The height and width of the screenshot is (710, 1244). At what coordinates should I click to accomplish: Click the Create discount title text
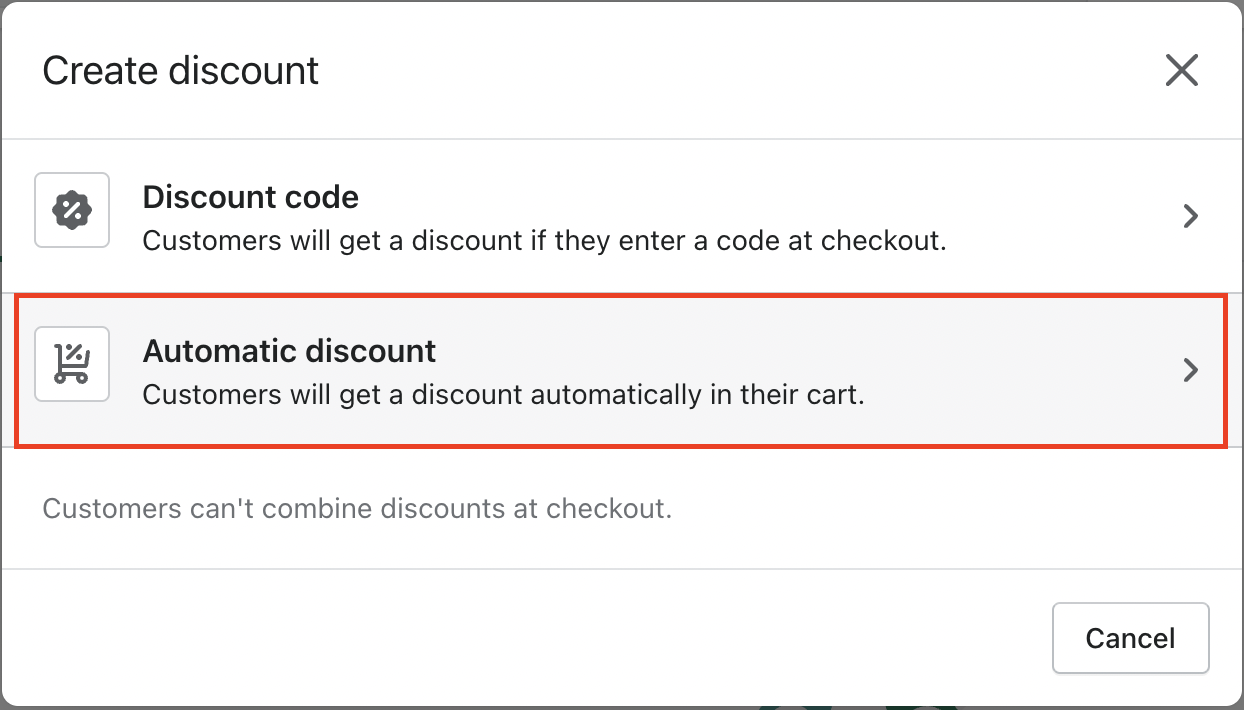tap(180, 70)
